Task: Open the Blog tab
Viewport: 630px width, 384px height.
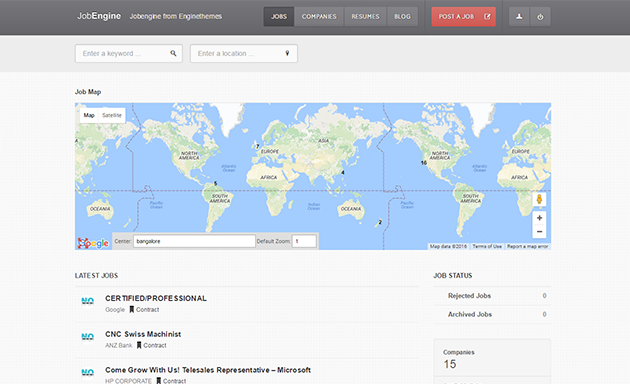Action: [402, 16]
